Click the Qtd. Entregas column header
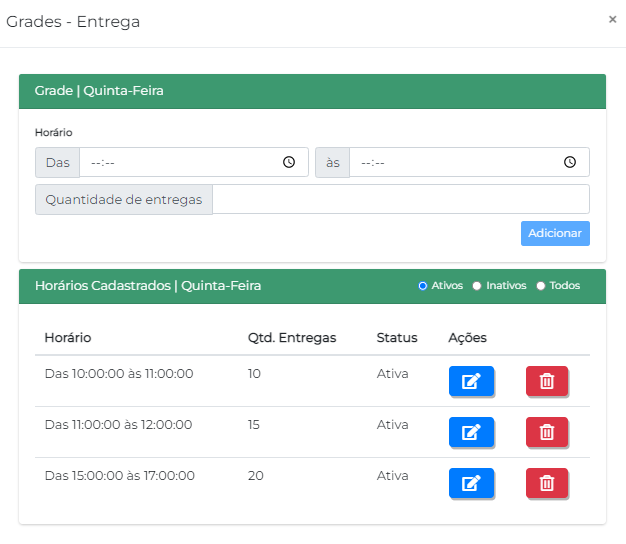This screenshot has height=544, width=626. coord(292,338)
